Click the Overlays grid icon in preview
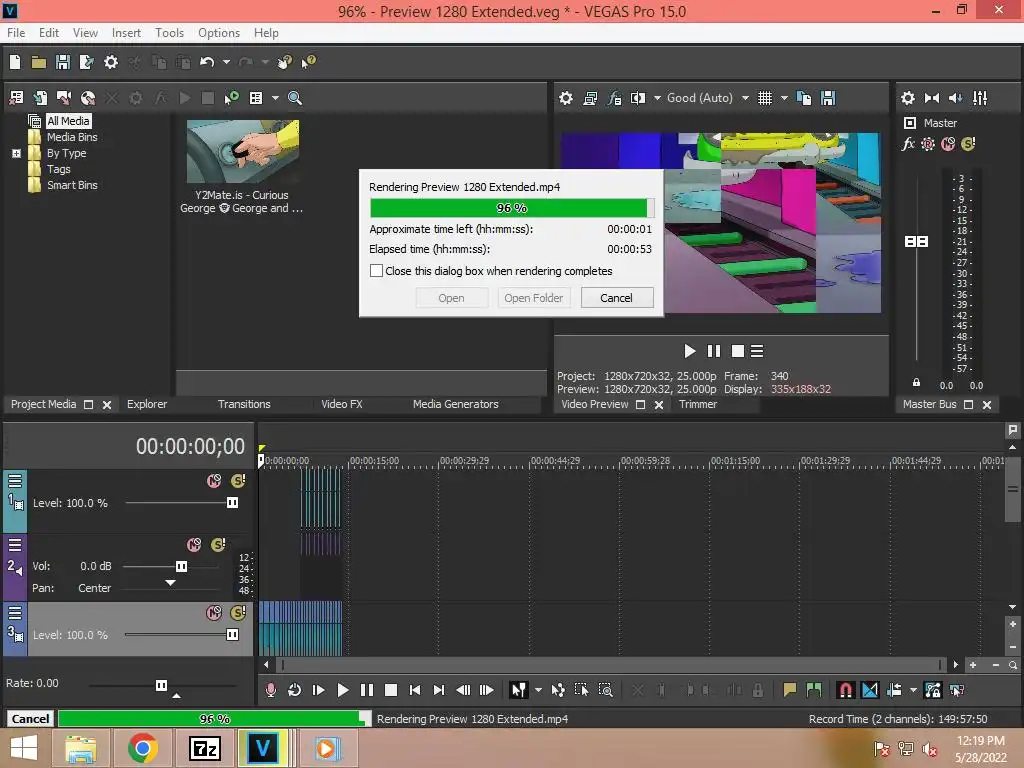This screenshot has height=768, width=1024. click(765, 98)
